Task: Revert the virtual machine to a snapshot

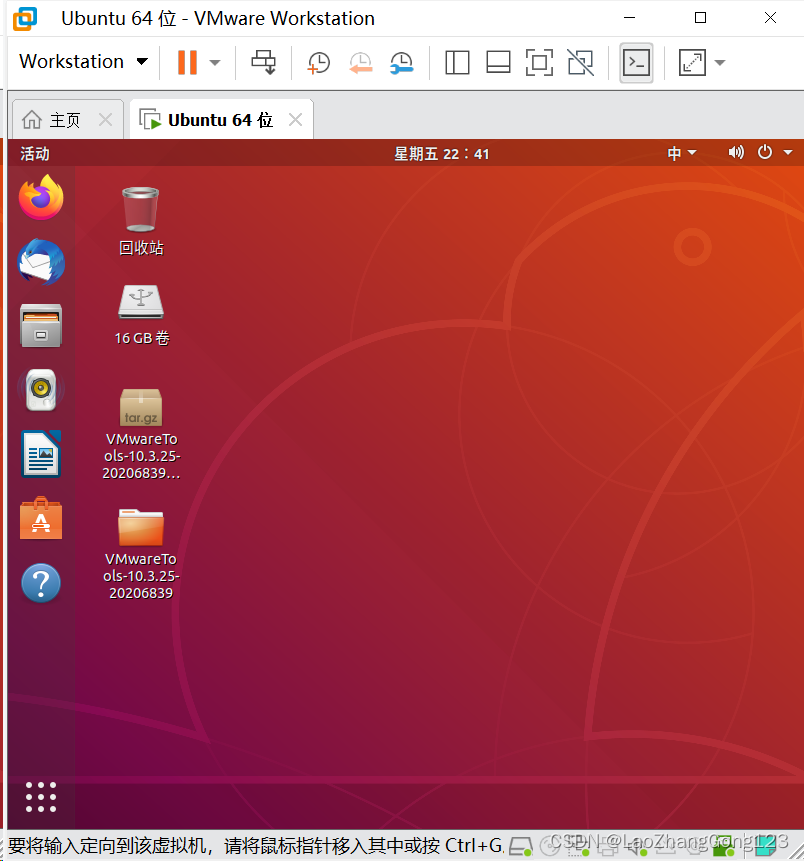Action: [x=361, y=63]
